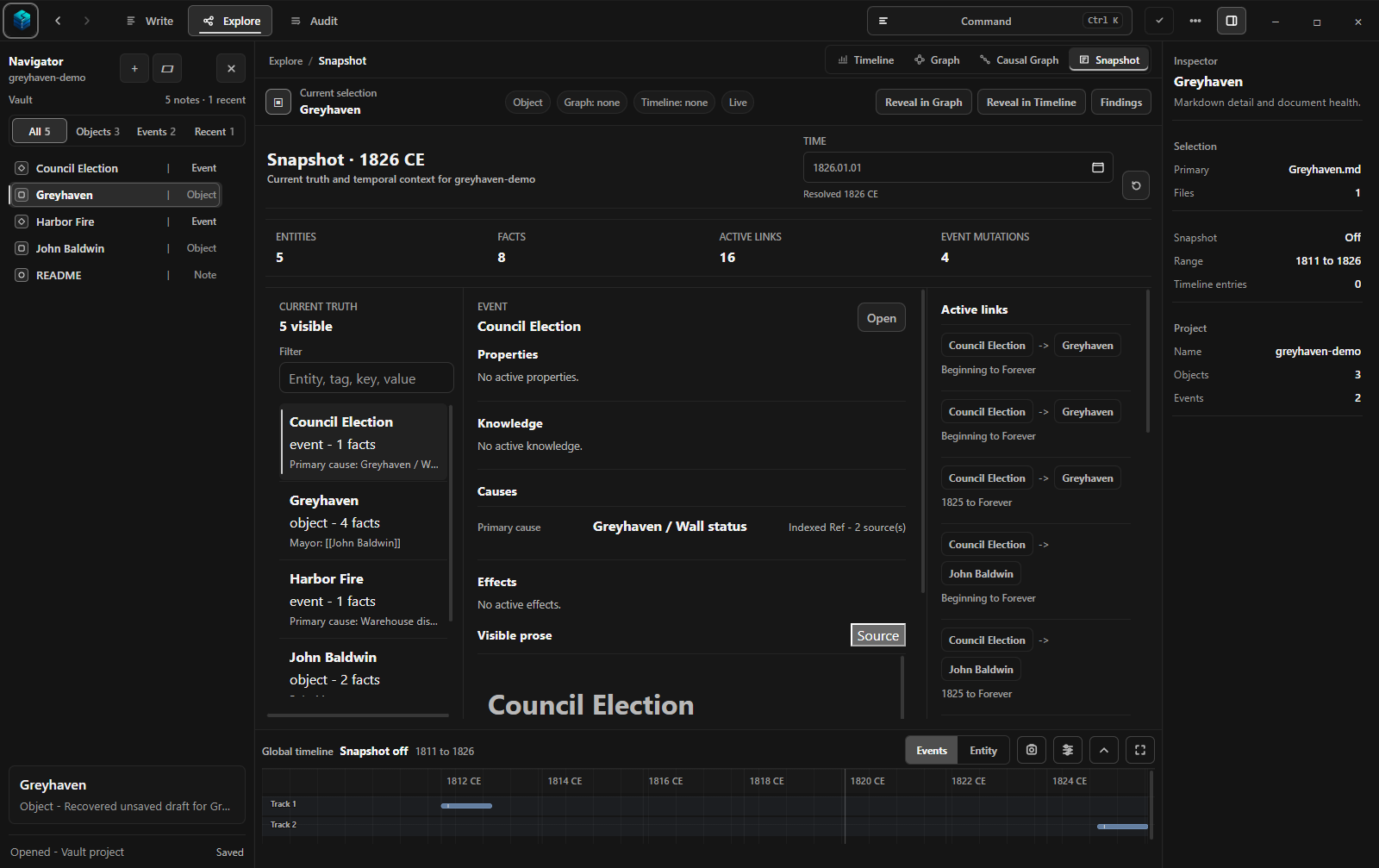The height and width of the screenshot is (868, 1379).
Task: Click the Explore breadcrumb link
Action: [x=285, y=60]
